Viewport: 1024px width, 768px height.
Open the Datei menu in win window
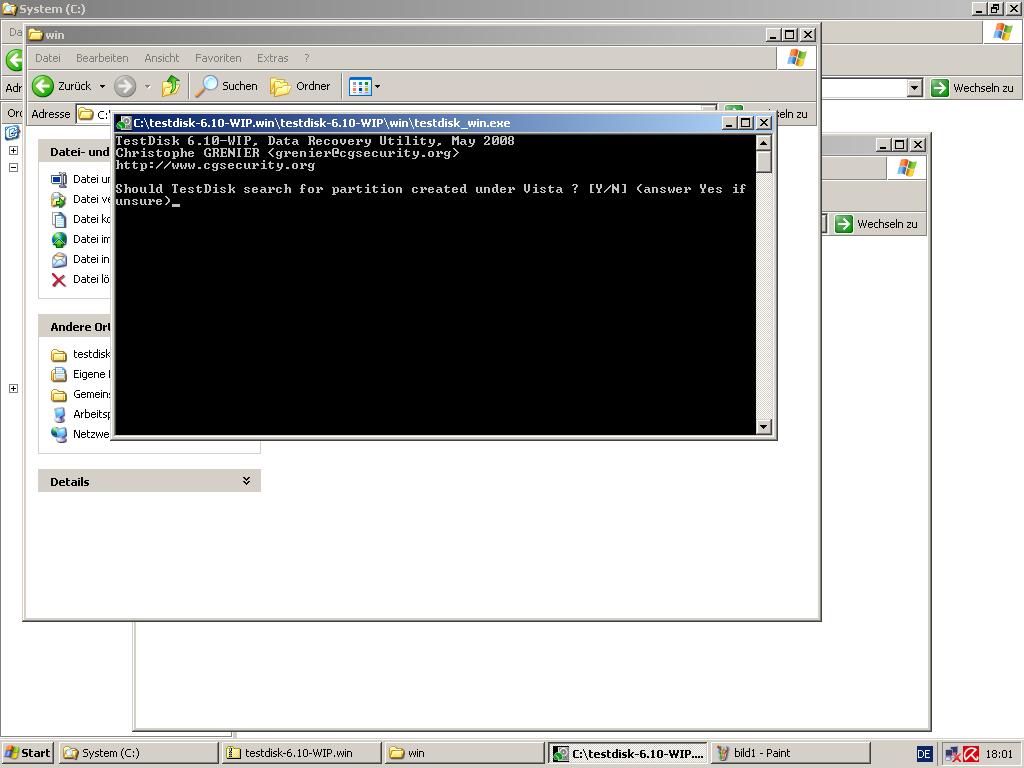[48, 58]
